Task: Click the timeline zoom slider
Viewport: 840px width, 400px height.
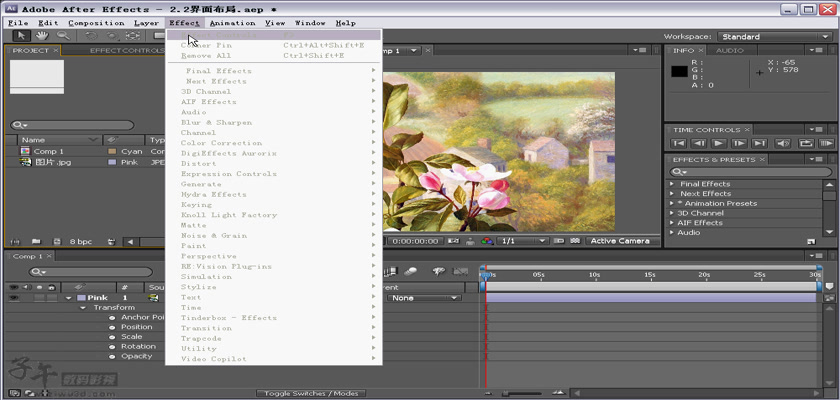Action: pyautogui.click(x=523, y=394)
